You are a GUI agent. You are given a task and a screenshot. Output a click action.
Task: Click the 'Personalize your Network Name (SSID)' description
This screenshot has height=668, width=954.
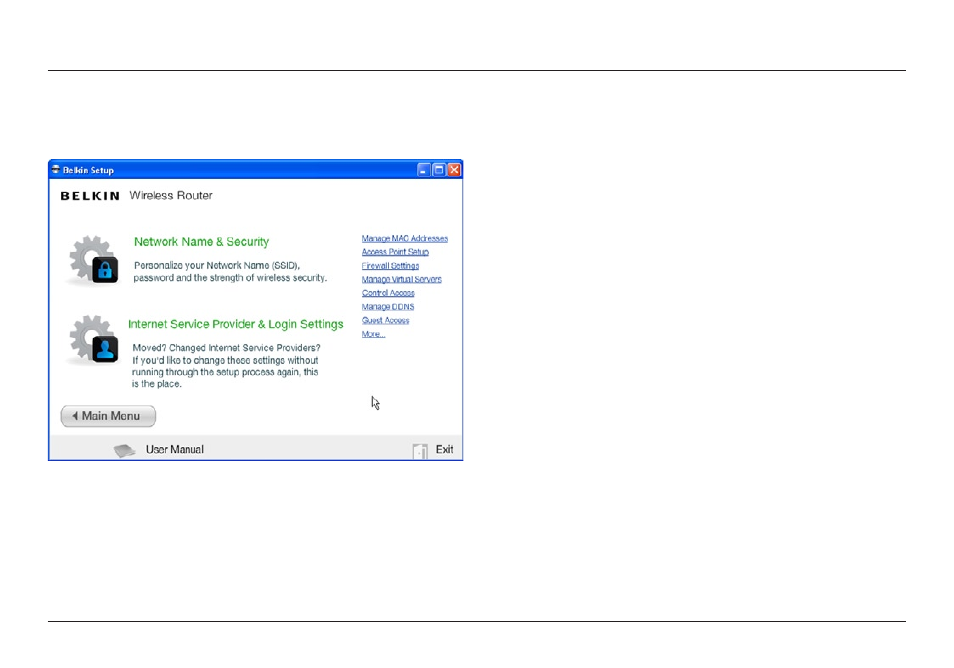(x=230, y=271)
